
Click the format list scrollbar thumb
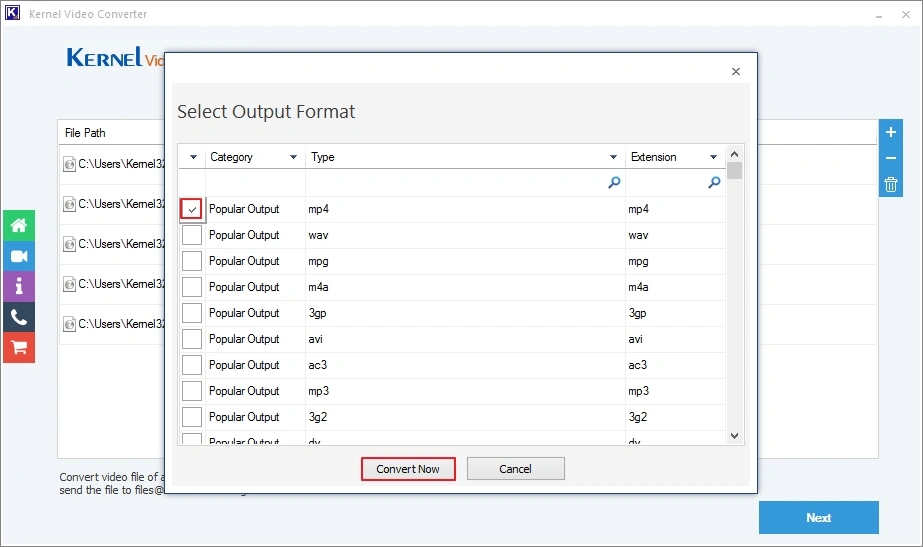click(x=734, y=171)
